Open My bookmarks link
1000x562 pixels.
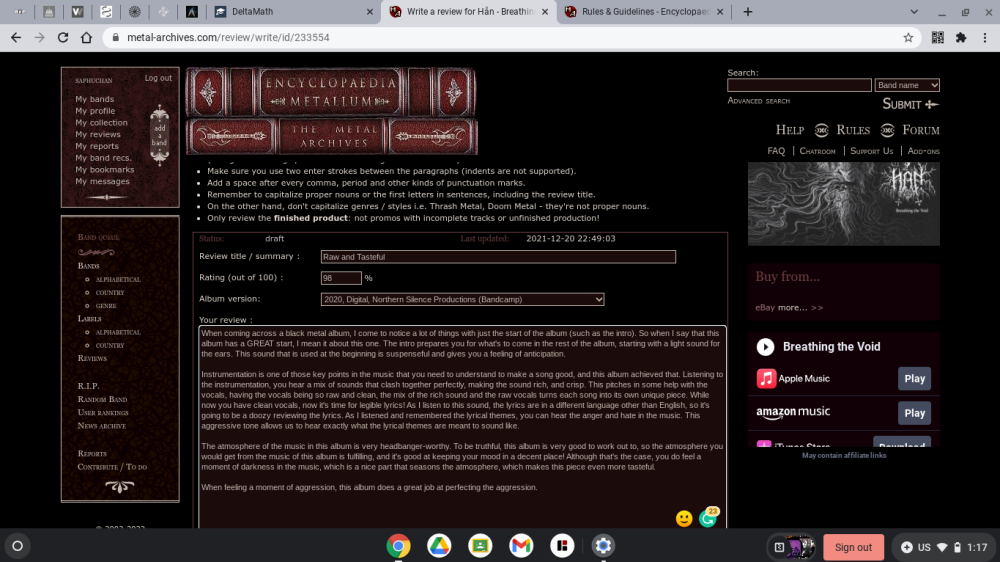click(105, 170)
